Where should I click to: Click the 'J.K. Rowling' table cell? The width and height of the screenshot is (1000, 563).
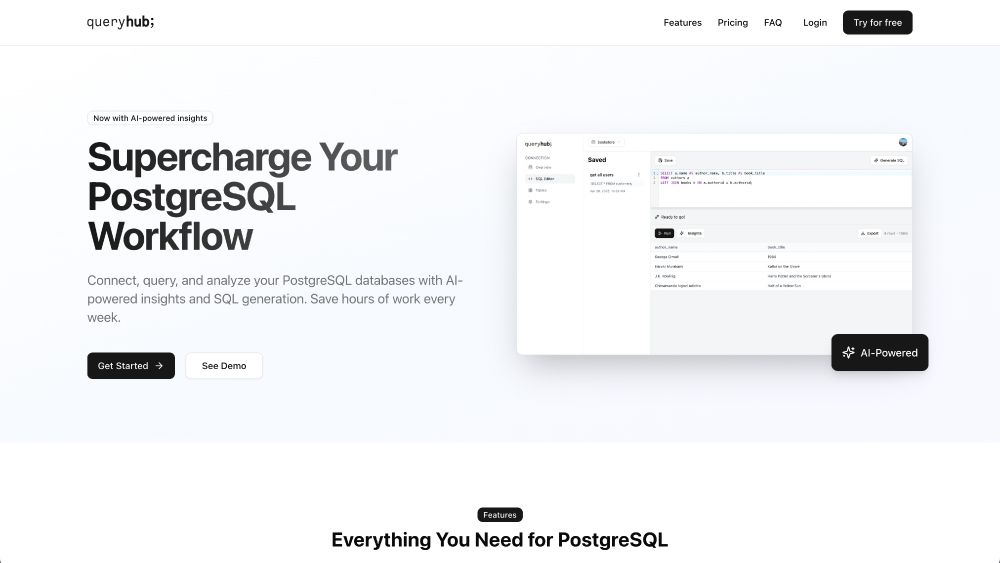tap(665, 276)
